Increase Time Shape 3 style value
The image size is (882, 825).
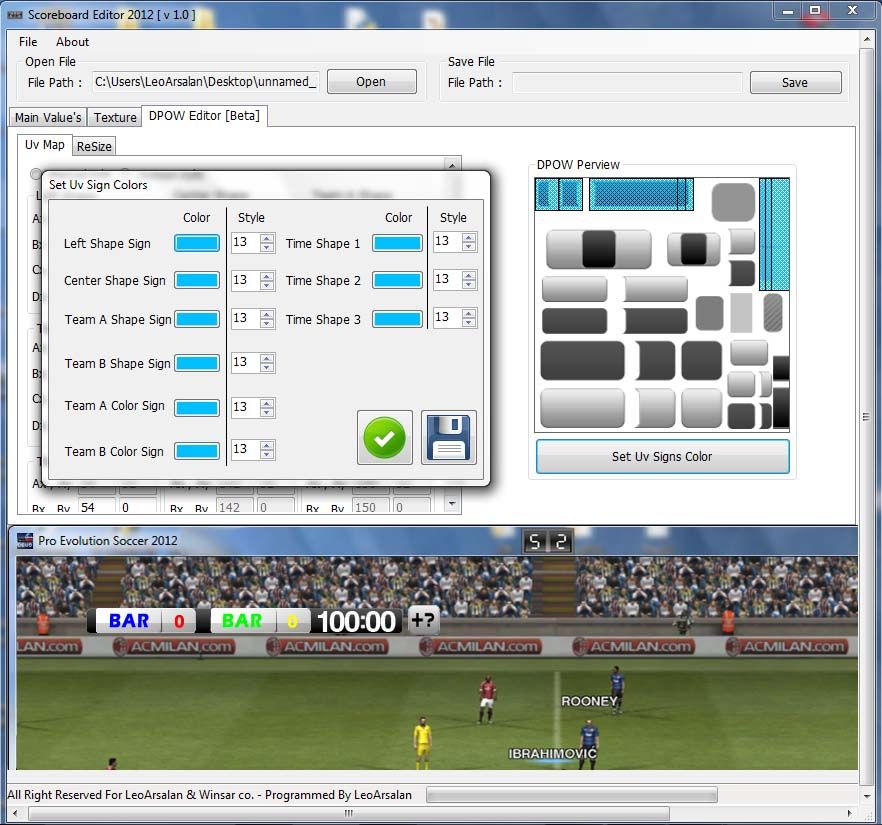pyautogui.click(x=469, y=313)
